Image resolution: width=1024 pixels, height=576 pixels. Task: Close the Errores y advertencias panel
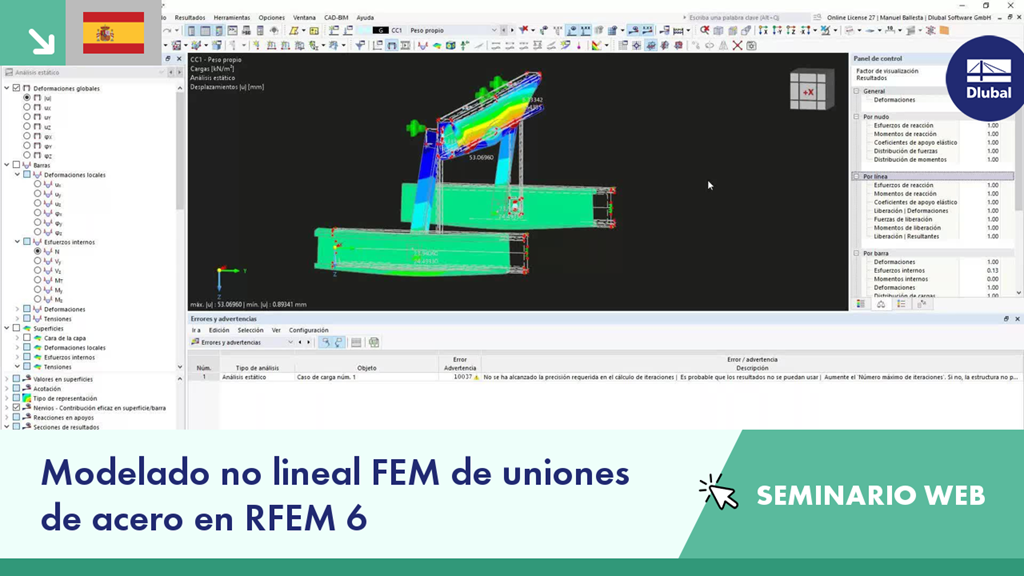tap(1017, 319)
